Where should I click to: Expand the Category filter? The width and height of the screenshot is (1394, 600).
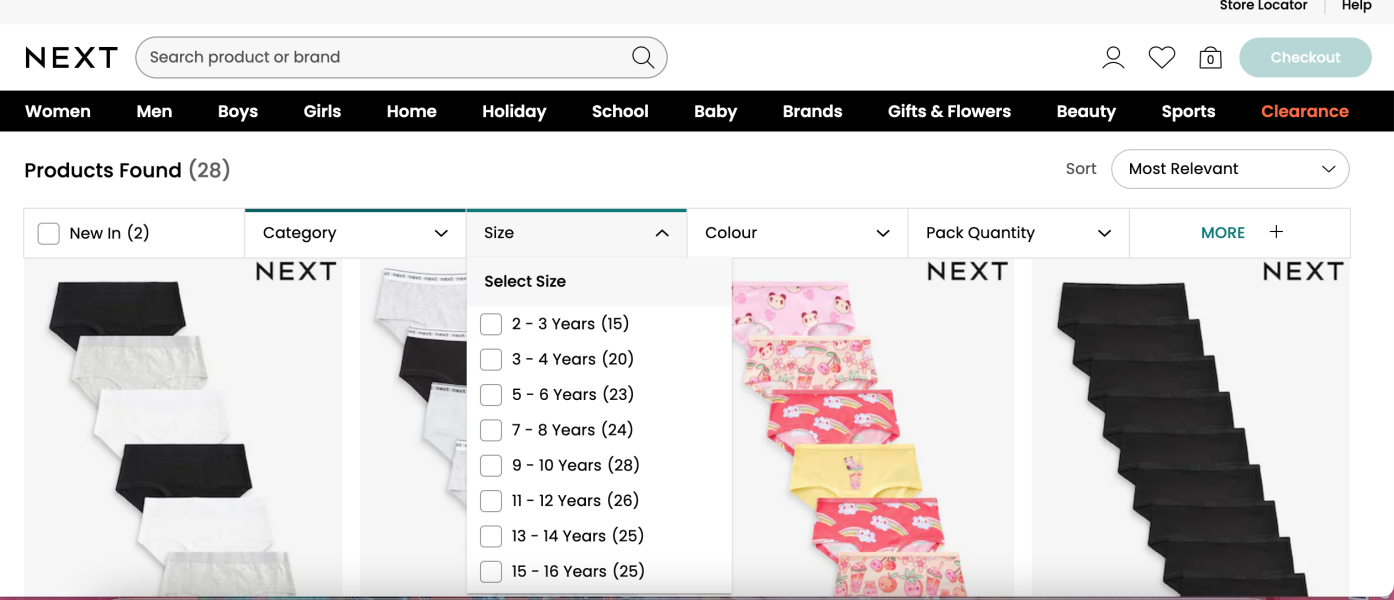pyautogui.click(x=355, y=233)
